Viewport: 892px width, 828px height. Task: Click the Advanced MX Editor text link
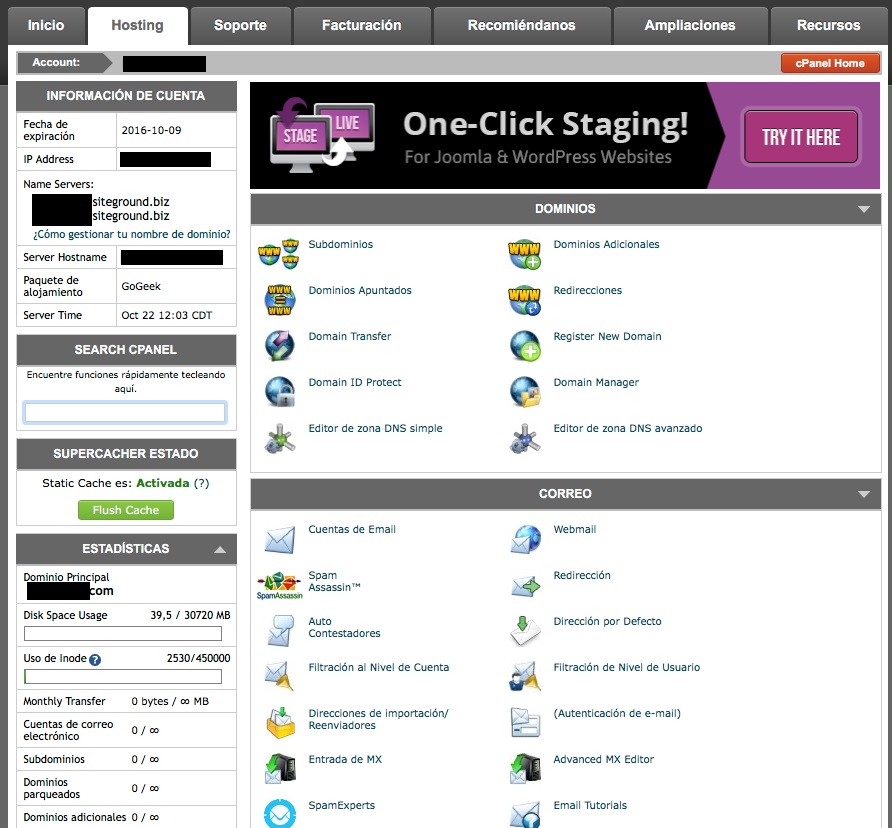(x=604, y=759)
